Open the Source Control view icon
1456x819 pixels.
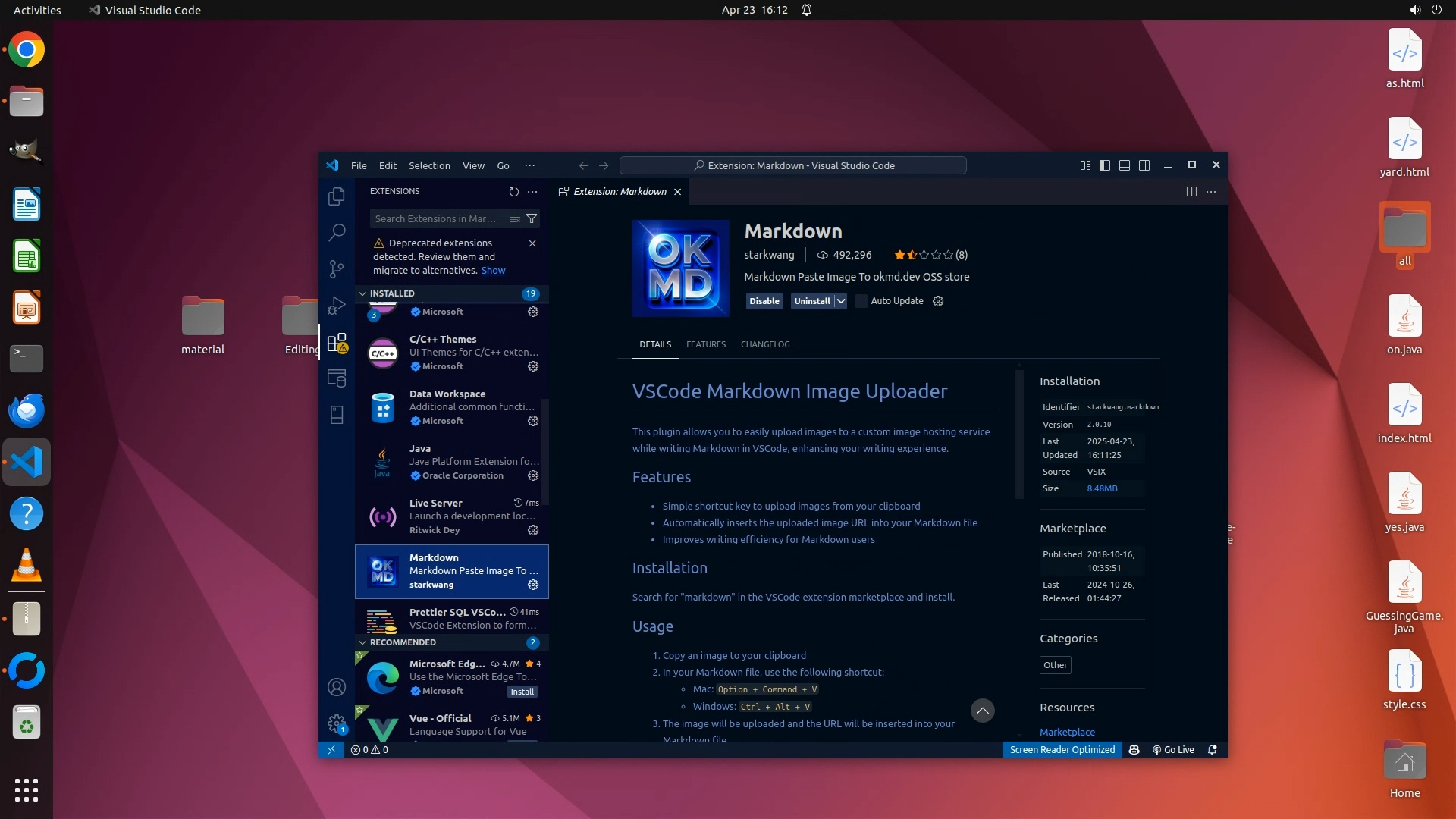point(337,268)
